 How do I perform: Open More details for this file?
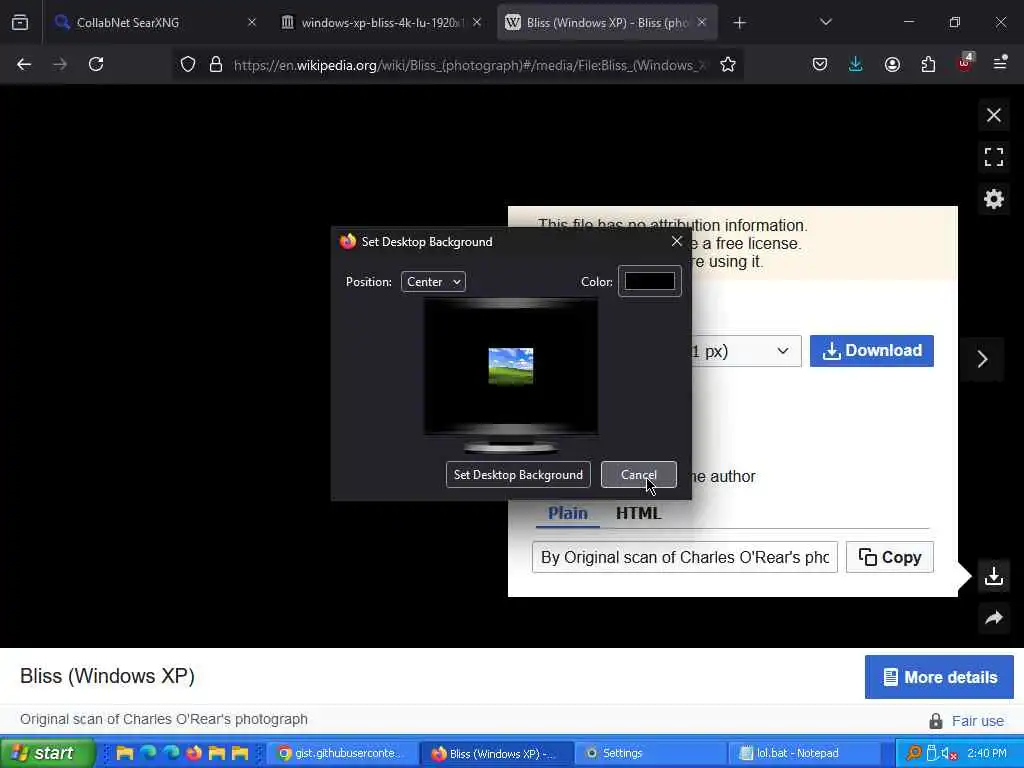pos(939,677)
